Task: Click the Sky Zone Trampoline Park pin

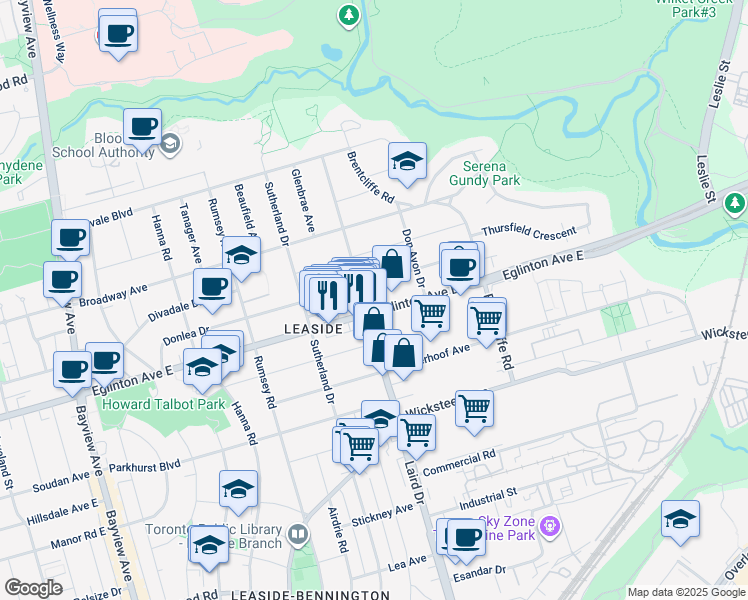Action: coord(548,525)
